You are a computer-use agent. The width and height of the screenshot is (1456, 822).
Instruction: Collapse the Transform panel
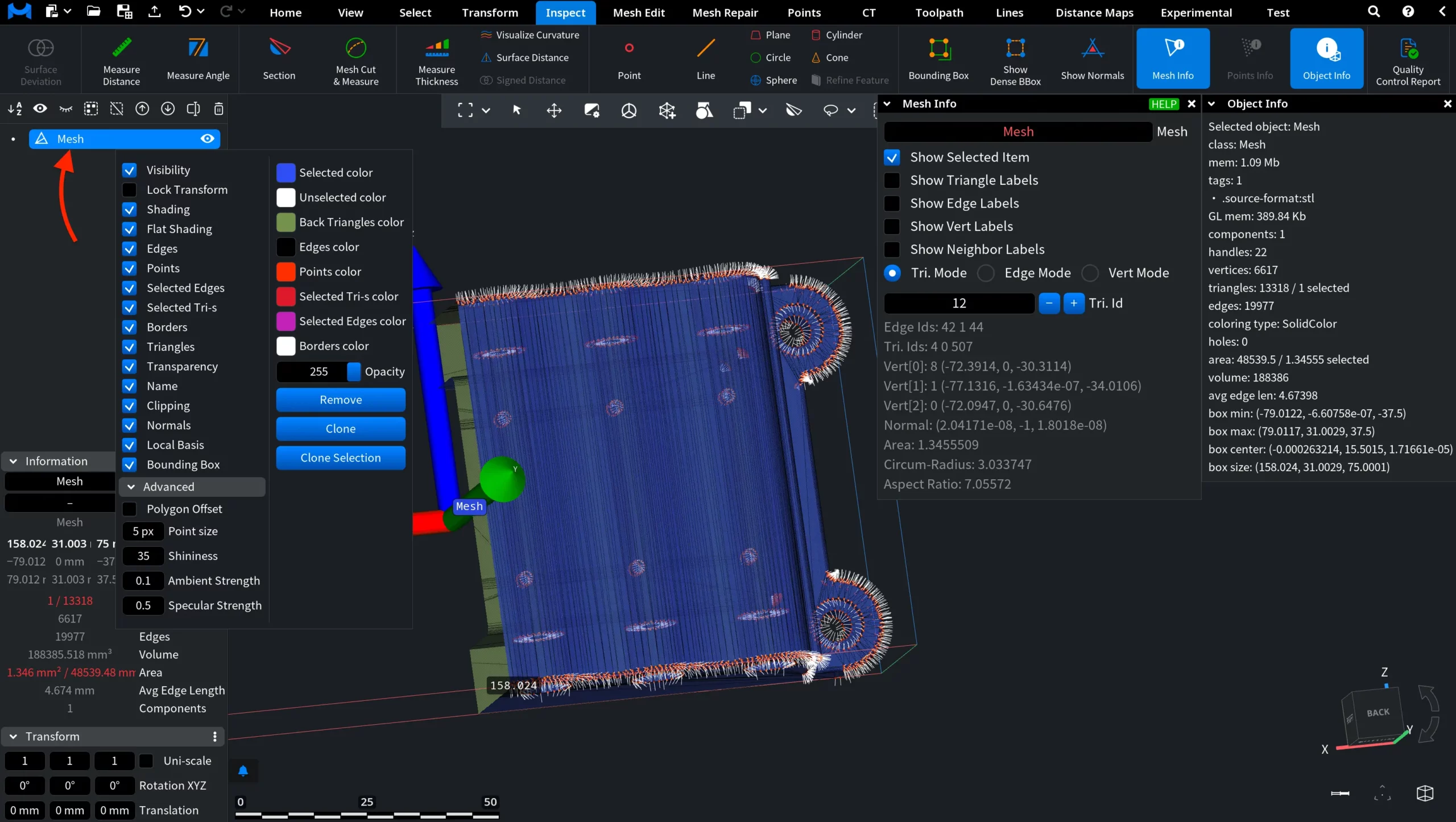click(x=13, y=737)
